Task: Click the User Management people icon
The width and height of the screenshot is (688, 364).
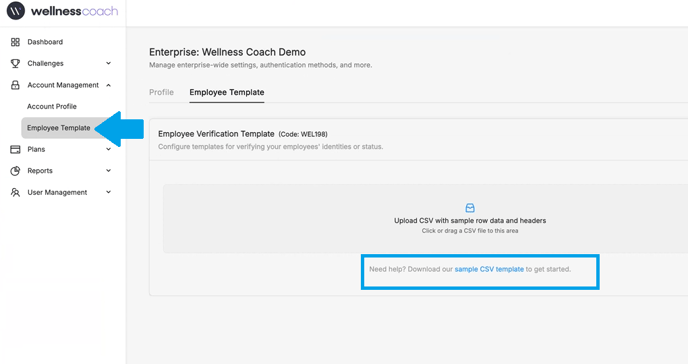Action: pyautogui.click(x=15, y=193)
